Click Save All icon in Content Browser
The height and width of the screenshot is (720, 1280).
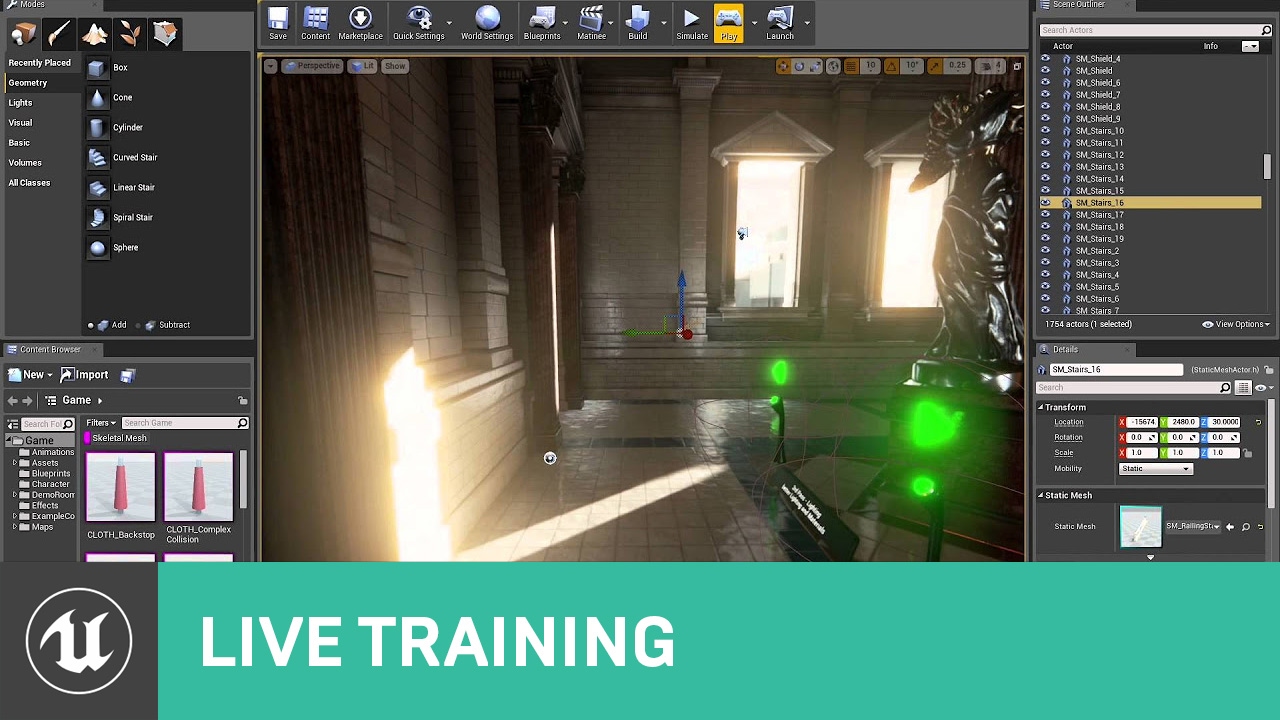[128, 375]
